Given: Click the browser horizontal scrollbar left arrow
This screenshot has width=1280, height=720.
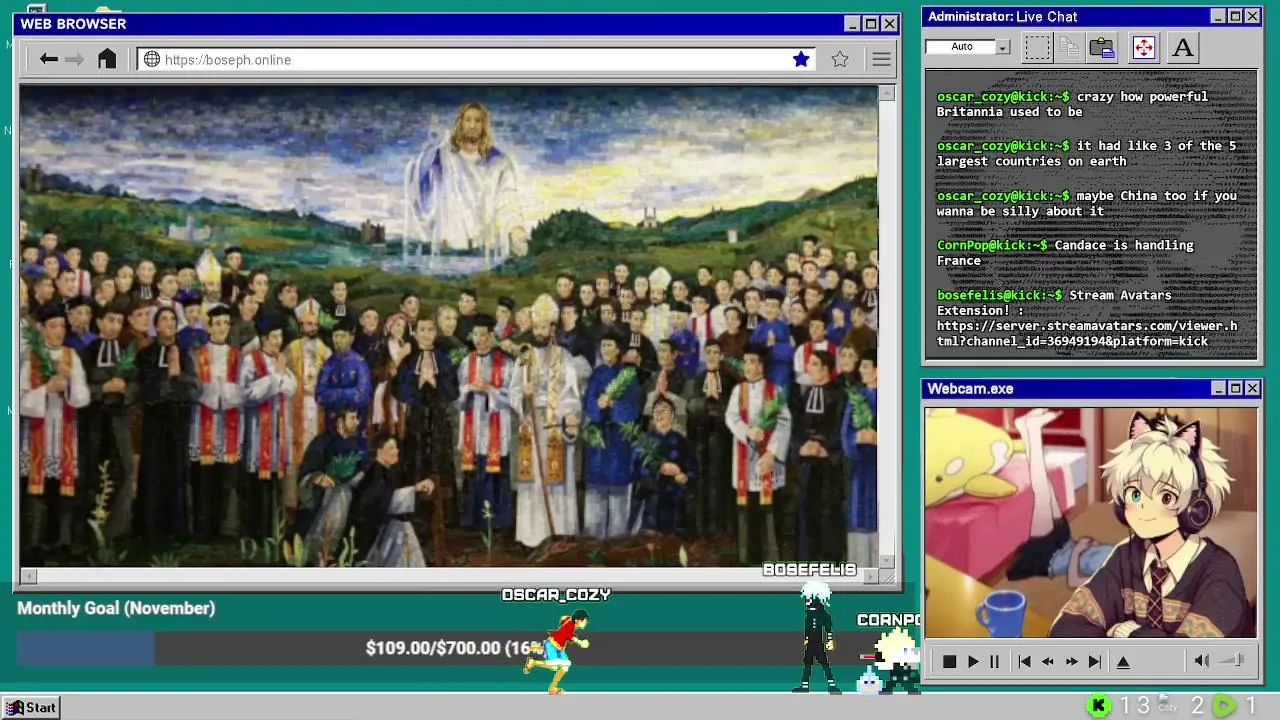Looking at the screenshot, I should [28, 575].
